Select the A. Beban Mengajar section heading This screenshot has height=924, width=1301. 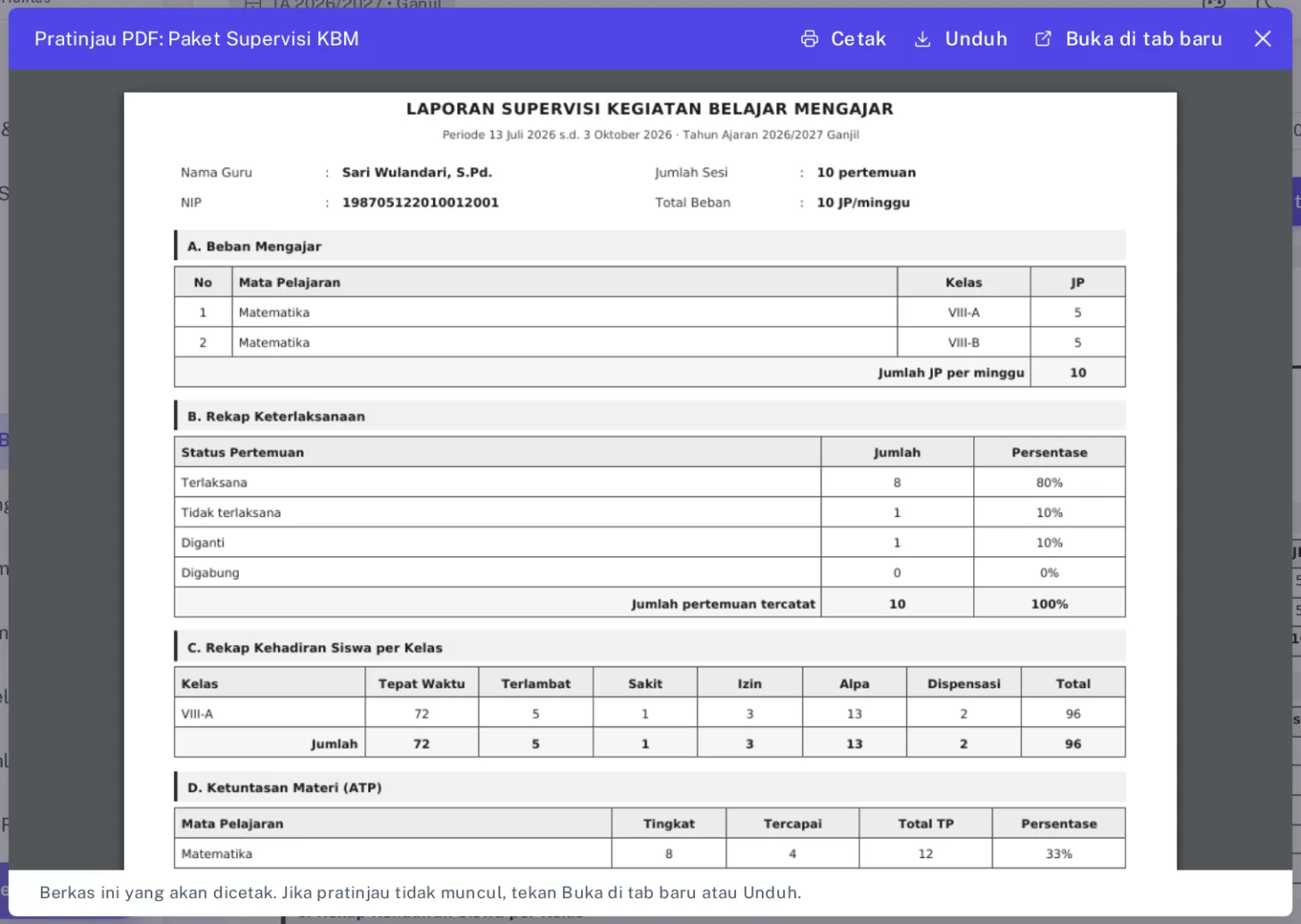(x=254, y=247)
